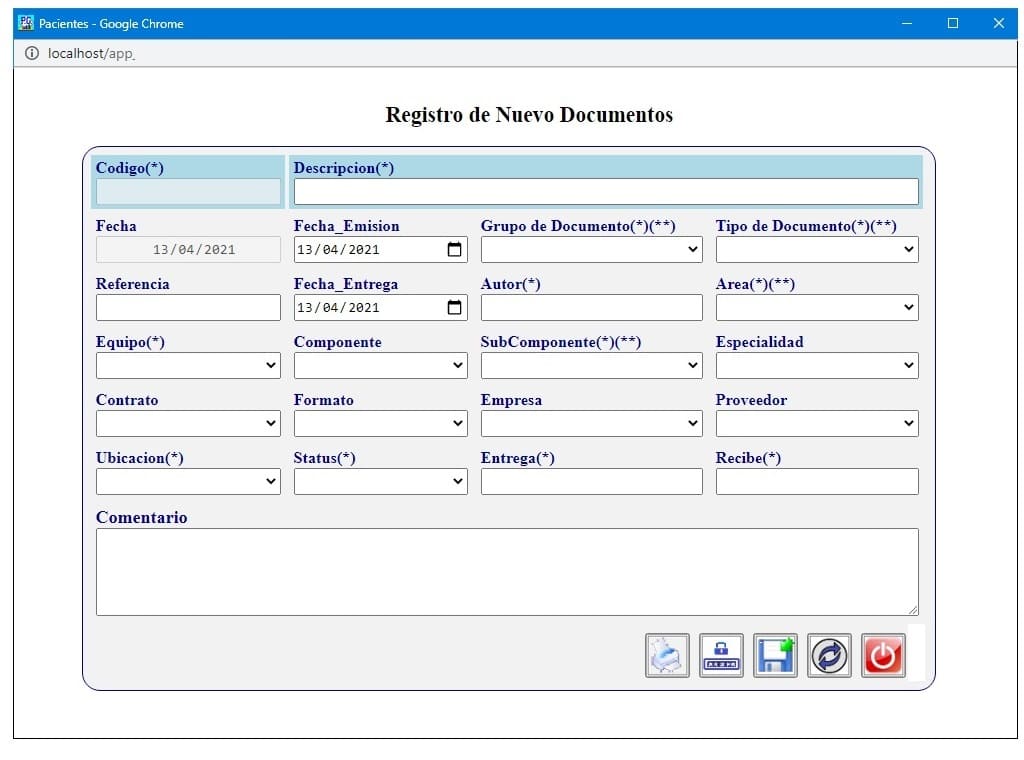
Task: View site information icon in address bar
Action: [x=31, y=53]
